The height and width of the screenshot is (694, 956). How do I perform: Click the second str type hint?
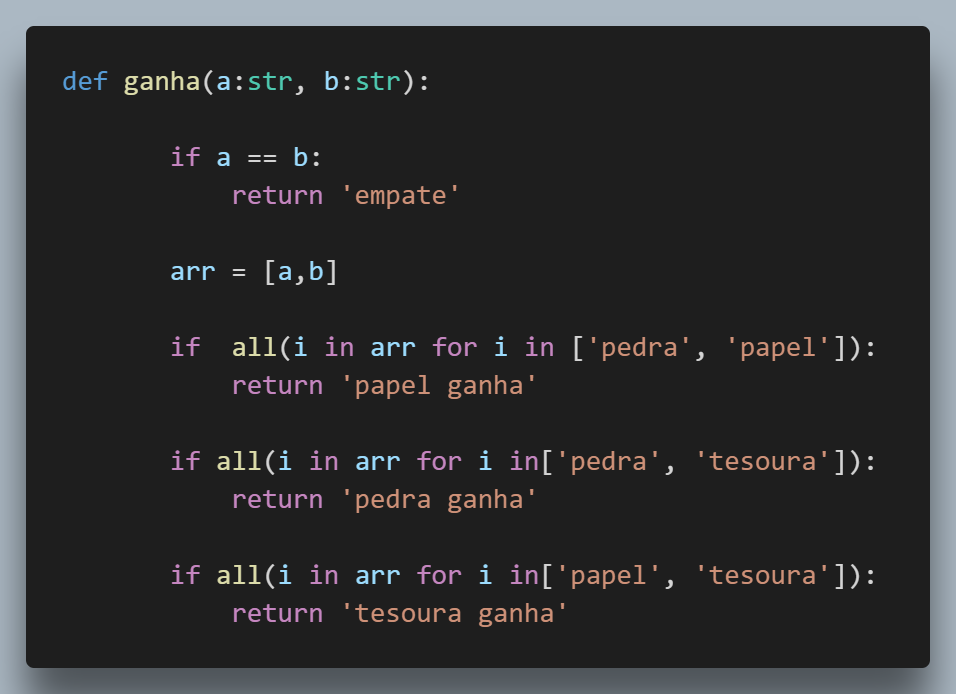click(378, 81)
